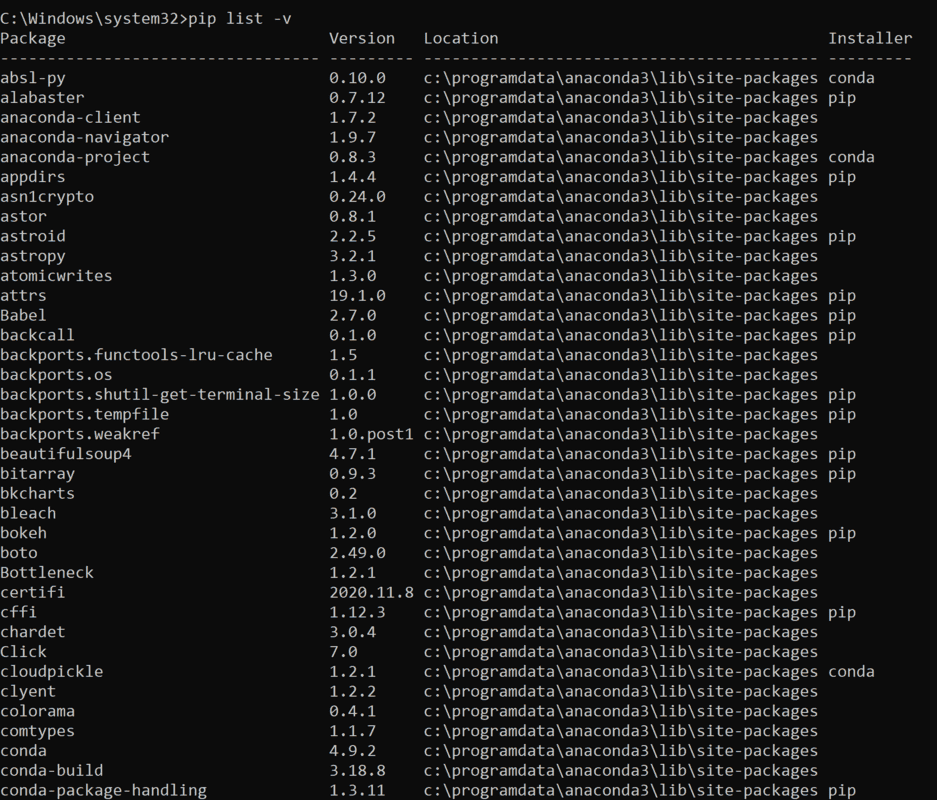937x800 pixels.
Task: Click the atomicwrites package name
Action: [56, 276]
